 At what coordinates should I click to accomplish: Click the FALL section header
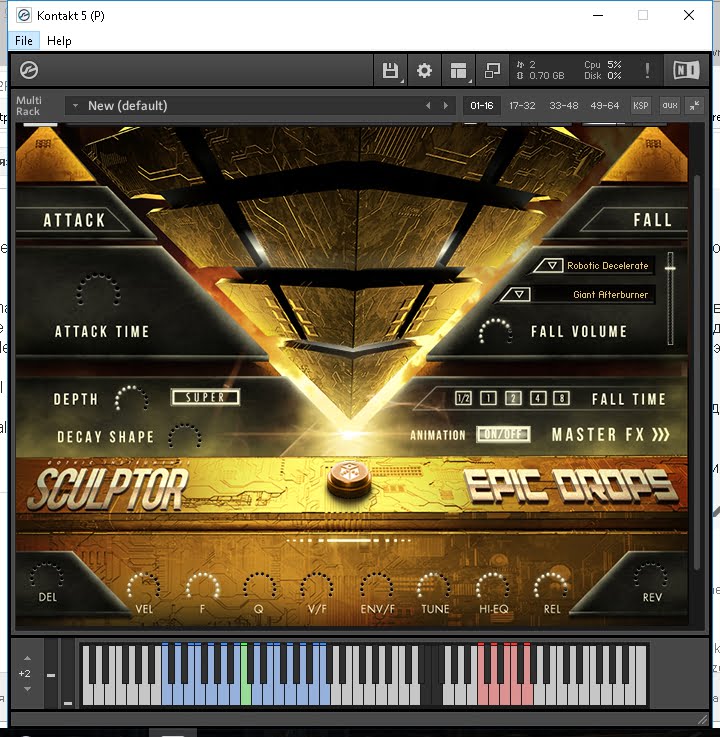pyautogui.click(x=652, y=220)
